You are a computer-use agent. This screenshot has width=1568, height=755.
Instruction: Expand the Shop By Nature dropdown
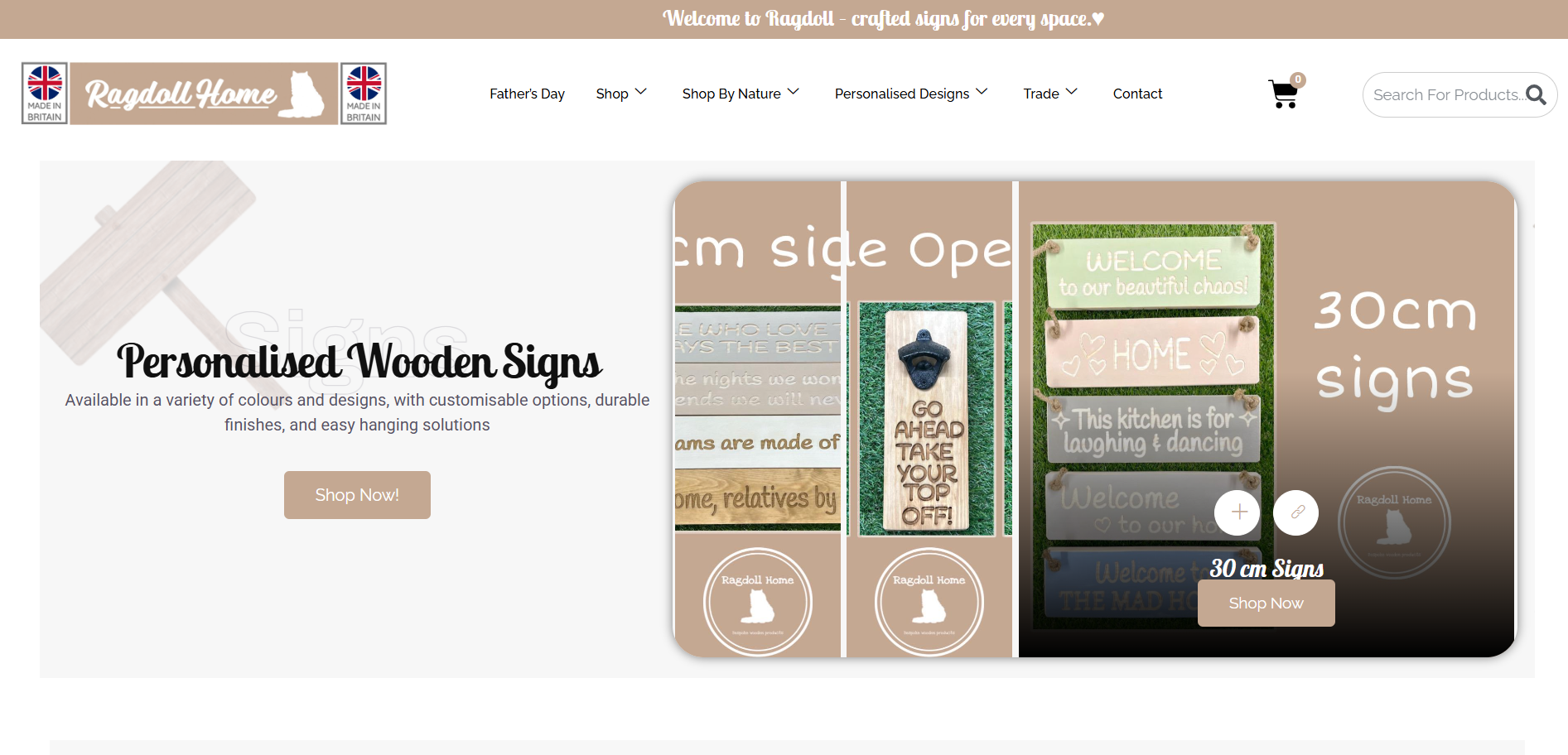(741, 94)
